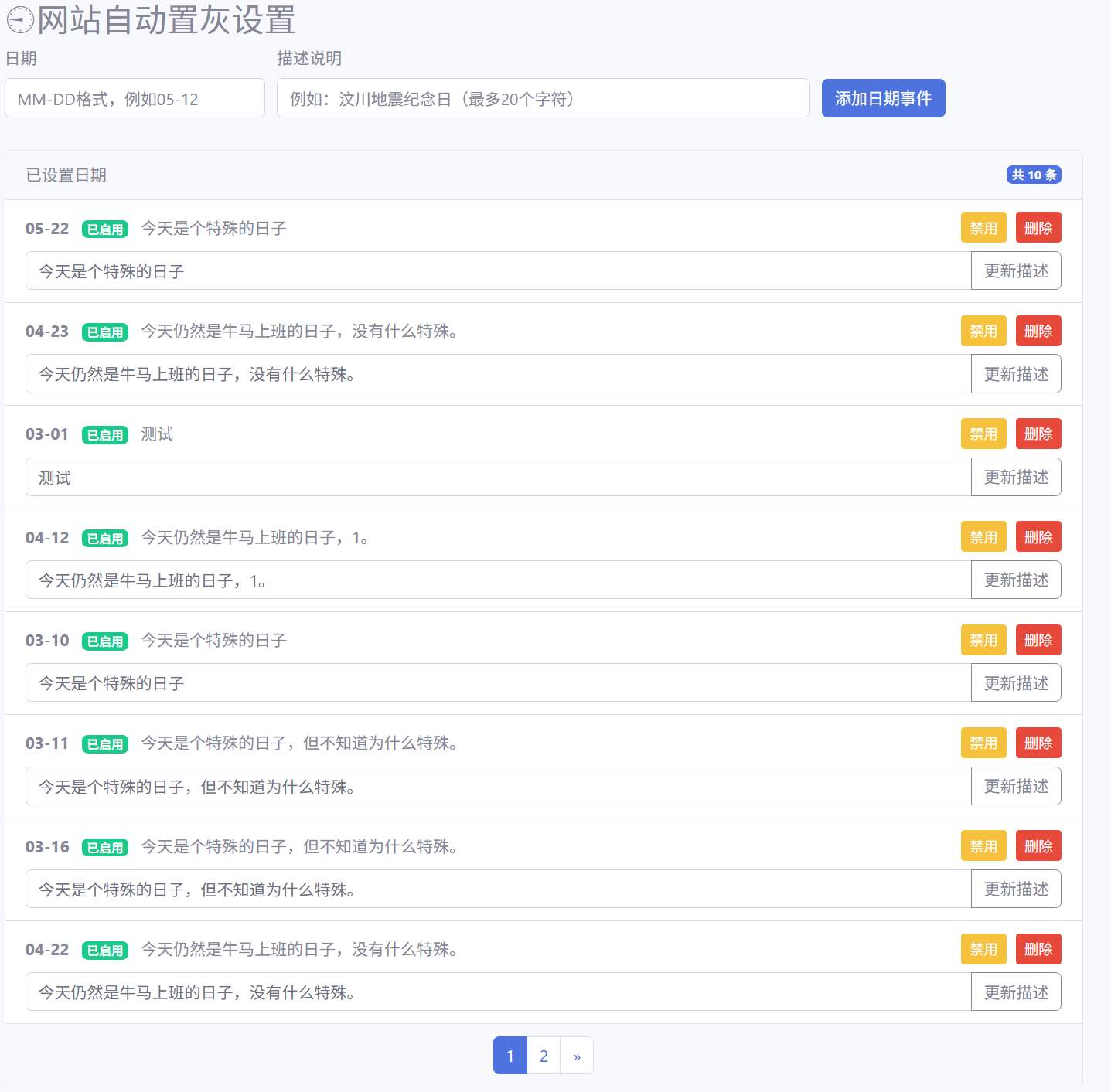
Task: Click the 添加日期事件 button
Action: coord(883,98)
